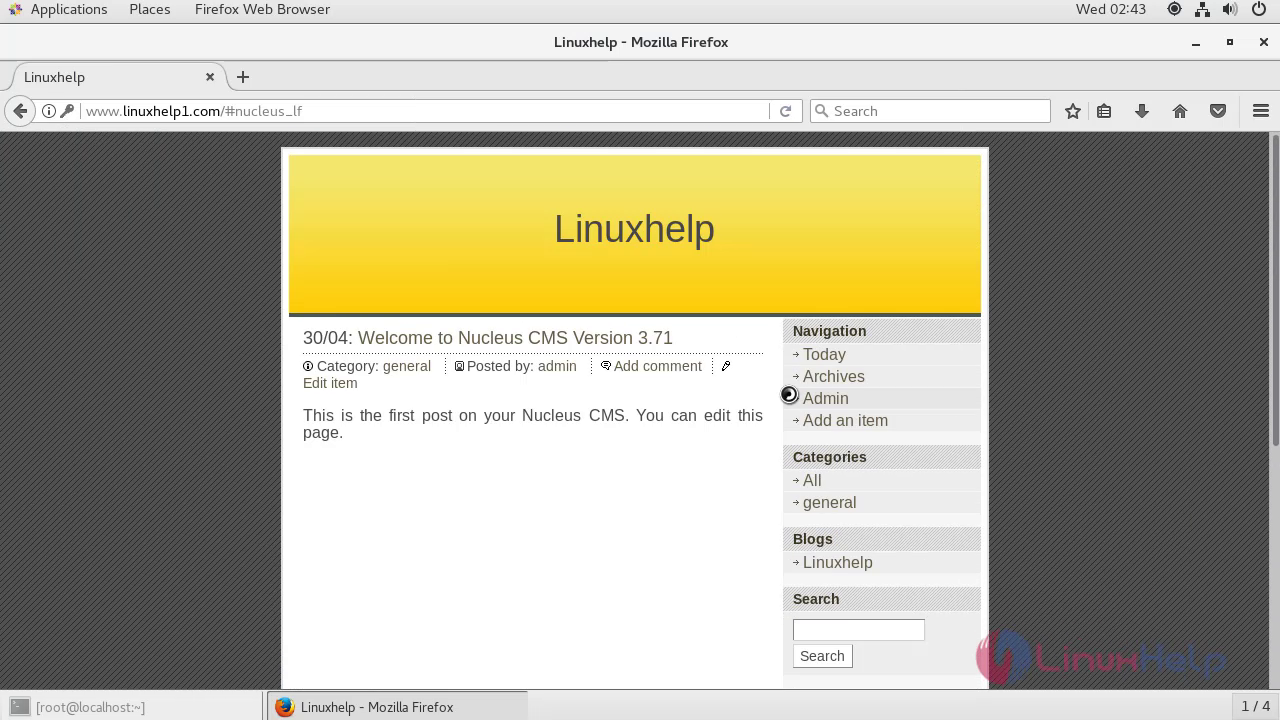Click the Linuxhelp site header title
This screenshot has width=1280, height=720.
[634, 229]
